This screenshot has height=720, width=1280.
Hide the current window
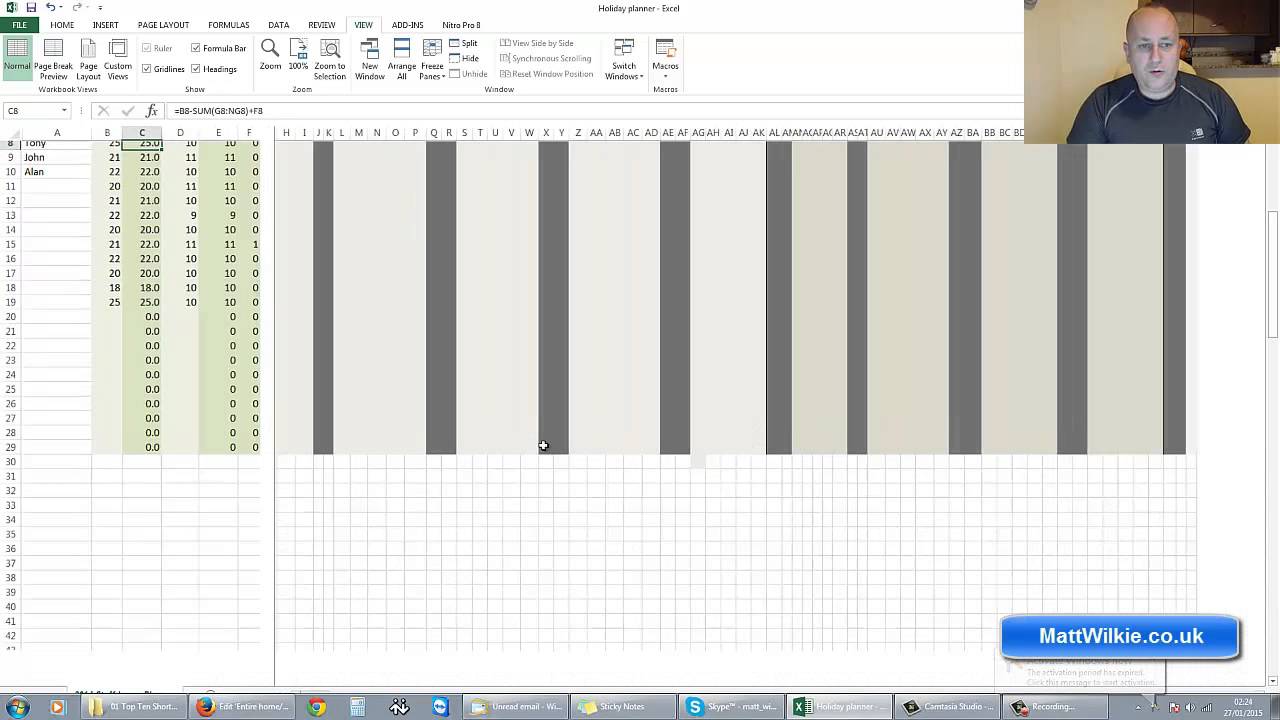tap(464, 58)
